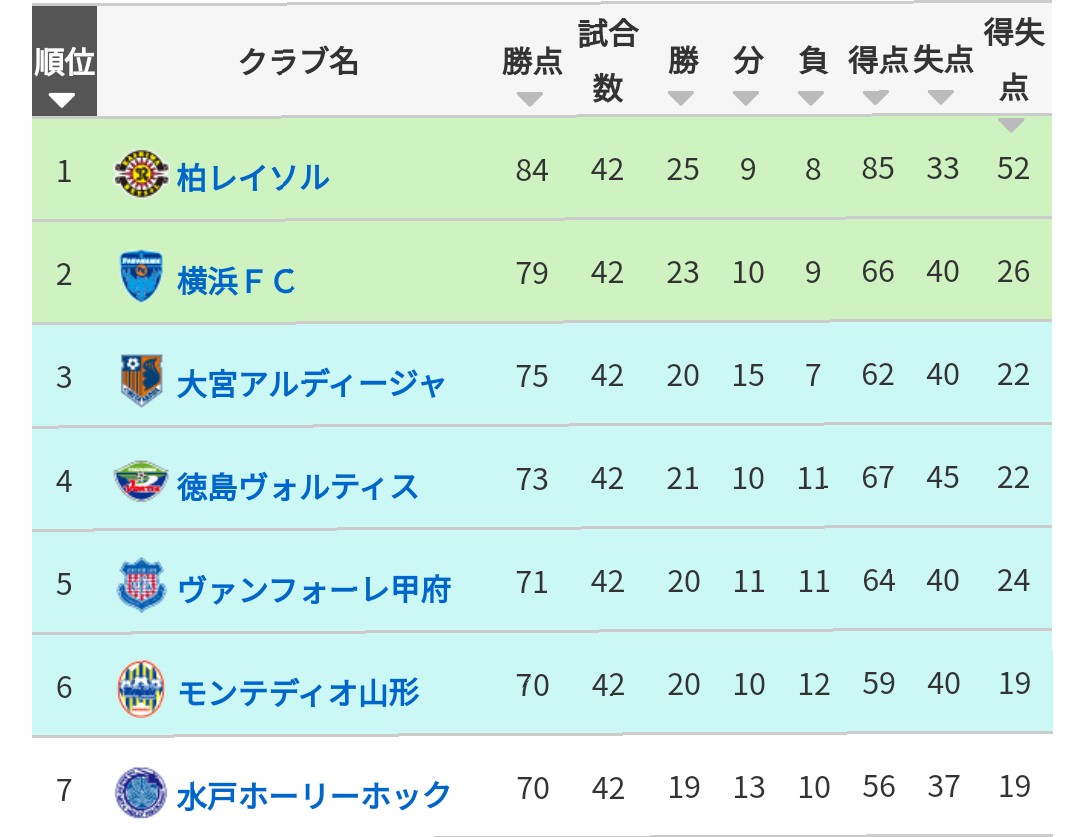Viewport: 1080px width, 837px height.
Task: Click the Kashiwa Reysol club crest
Action: (141, 174)
